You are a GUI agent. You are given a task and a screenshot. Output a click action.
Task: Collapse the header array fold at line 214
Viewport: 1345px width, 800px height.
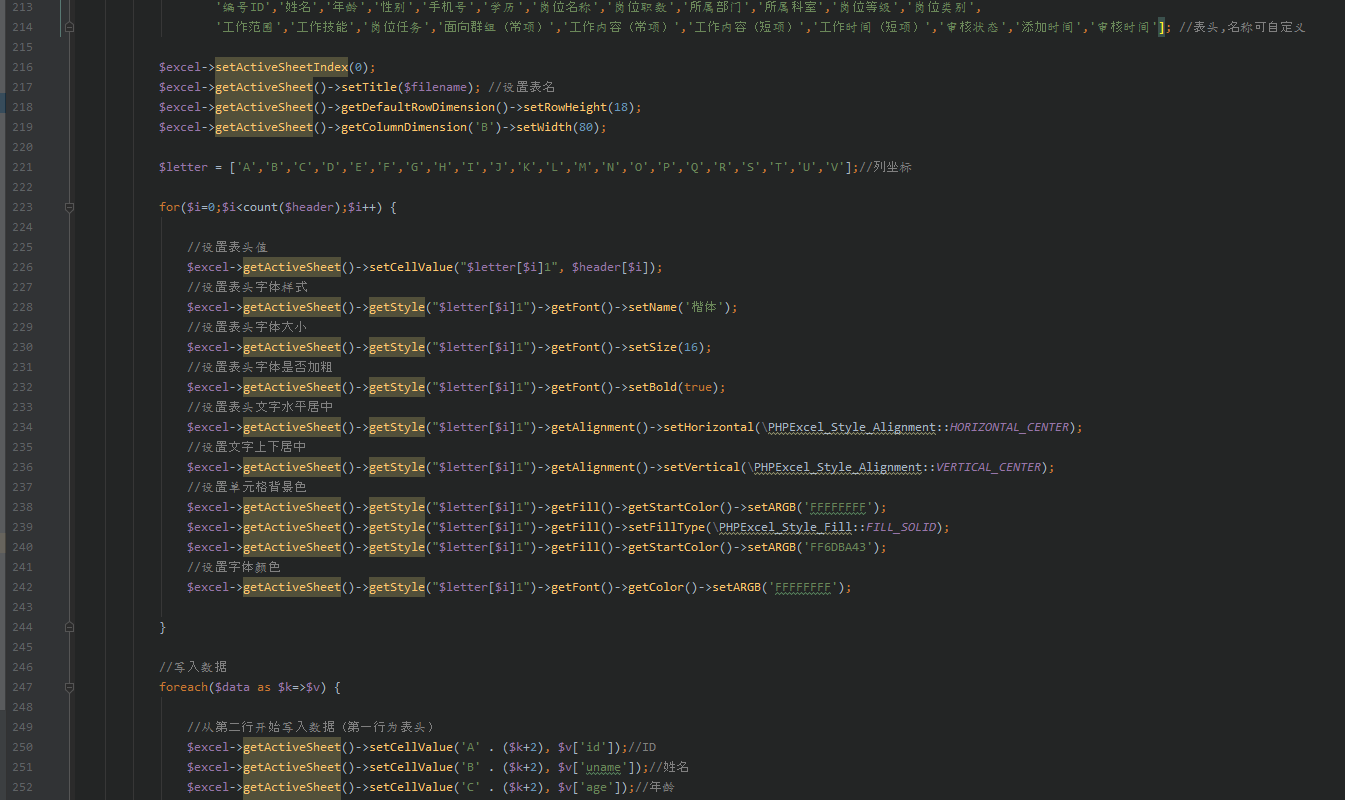[x=70, y=27]
